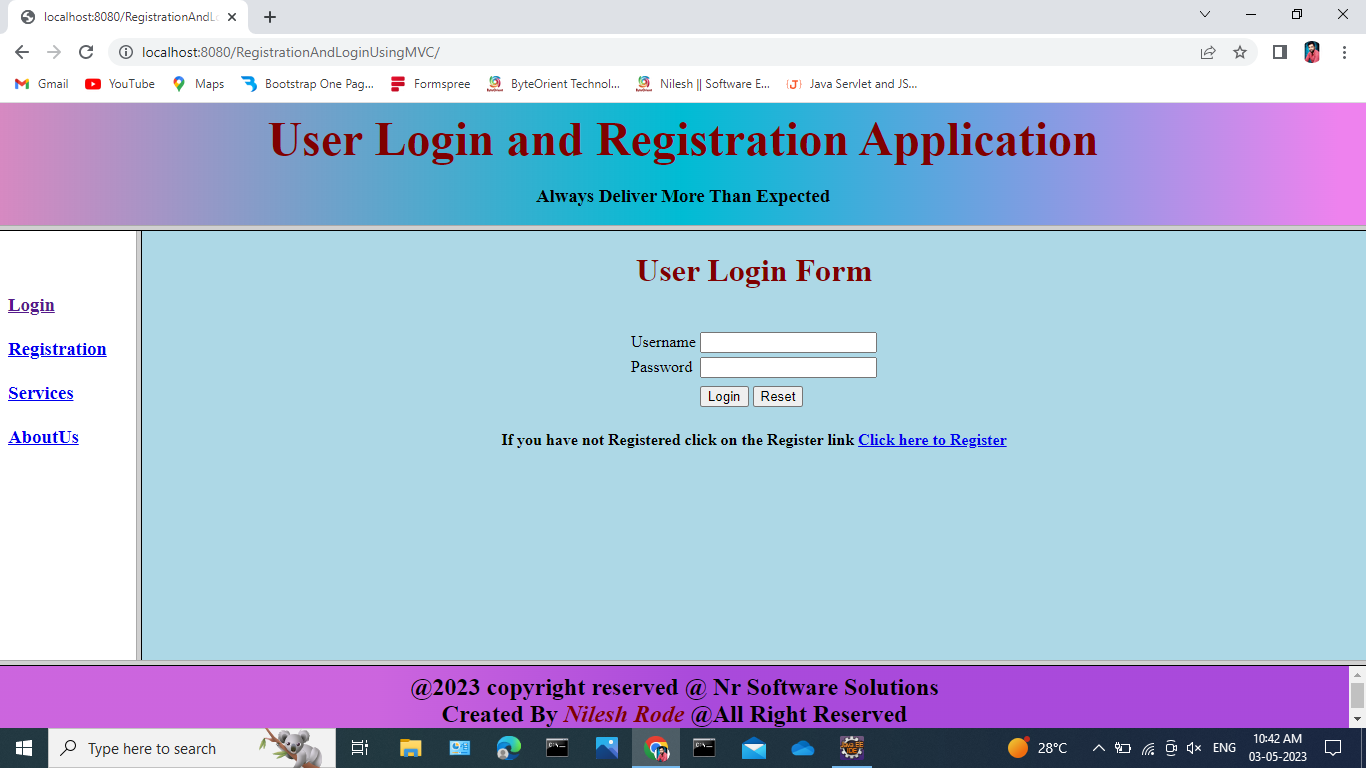This screenshot has width=1366, height=768.
Task: Open the Eclipse IDE taskbar icon
Action: 852,748
